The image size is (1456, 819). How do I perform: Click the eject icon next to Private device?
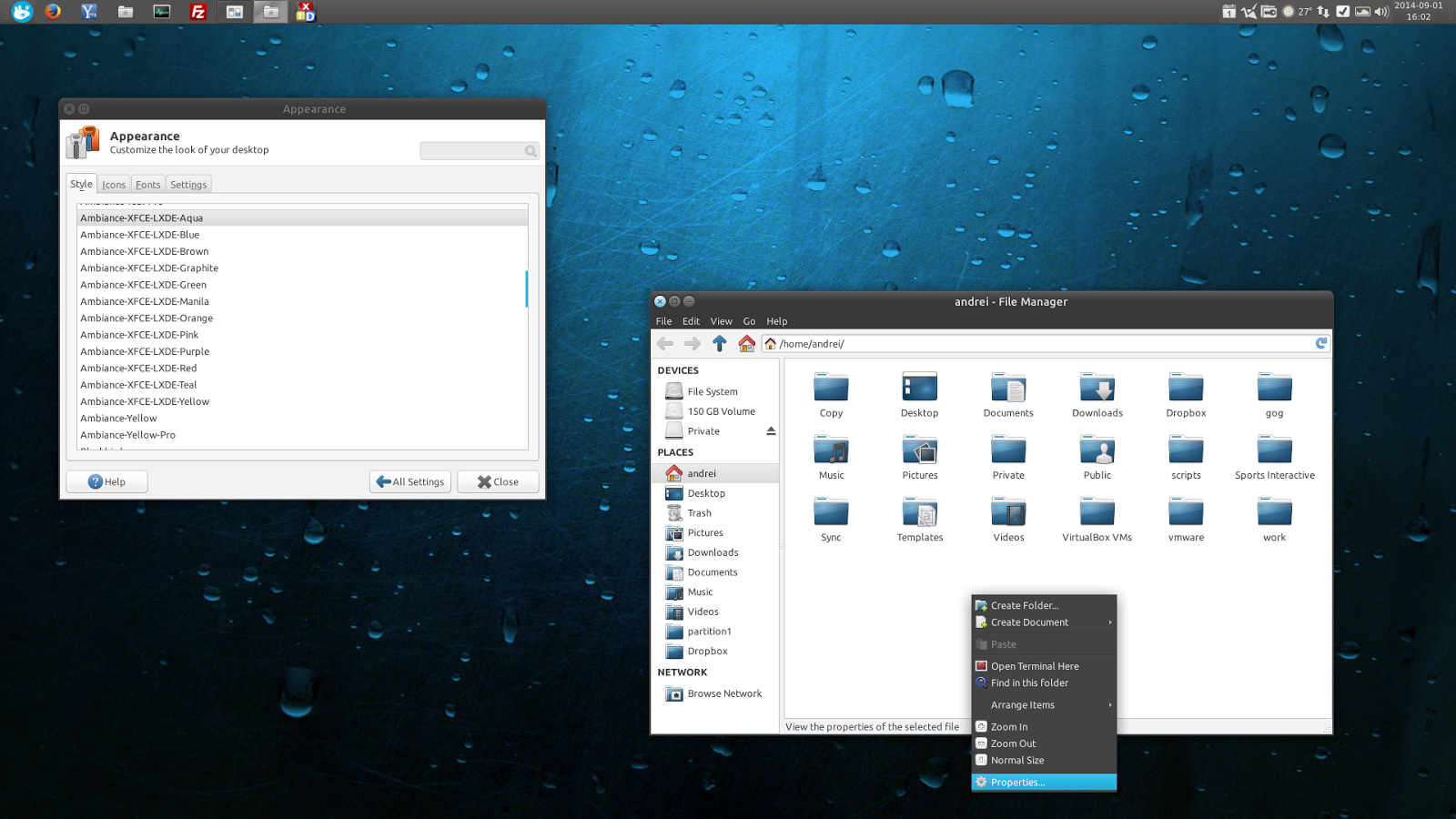pyautogui.click(x=769, y=430)
